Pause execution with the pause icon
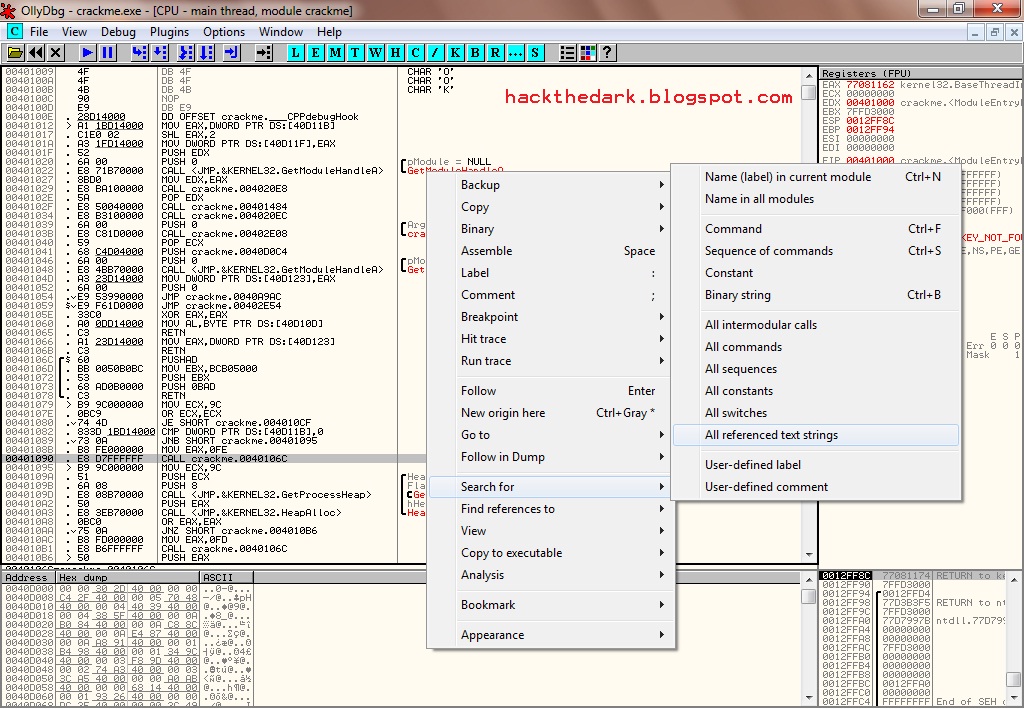The image size is (1024, 709). [108, 53]
